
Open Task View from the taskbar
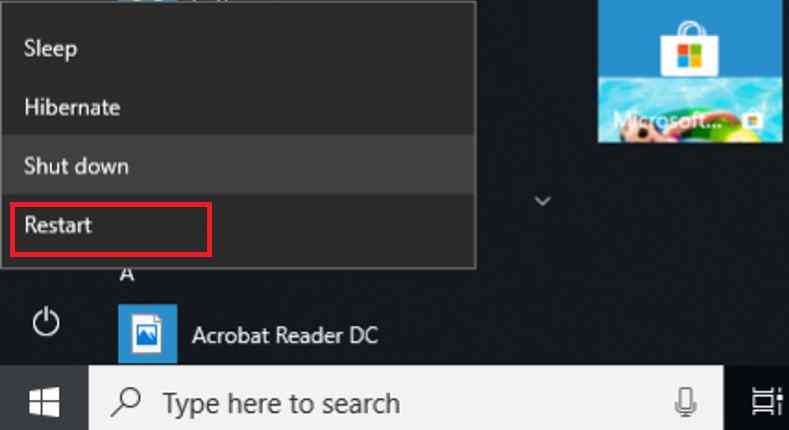tap(766, 401)
